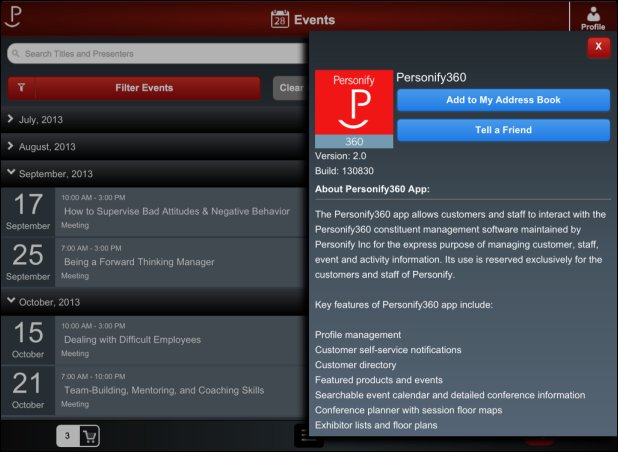Select the 25 September date tile

coord(28,262)
